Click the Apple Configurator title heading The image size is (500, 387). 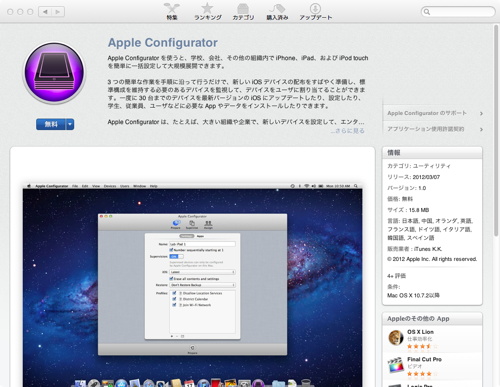point(163,43)
